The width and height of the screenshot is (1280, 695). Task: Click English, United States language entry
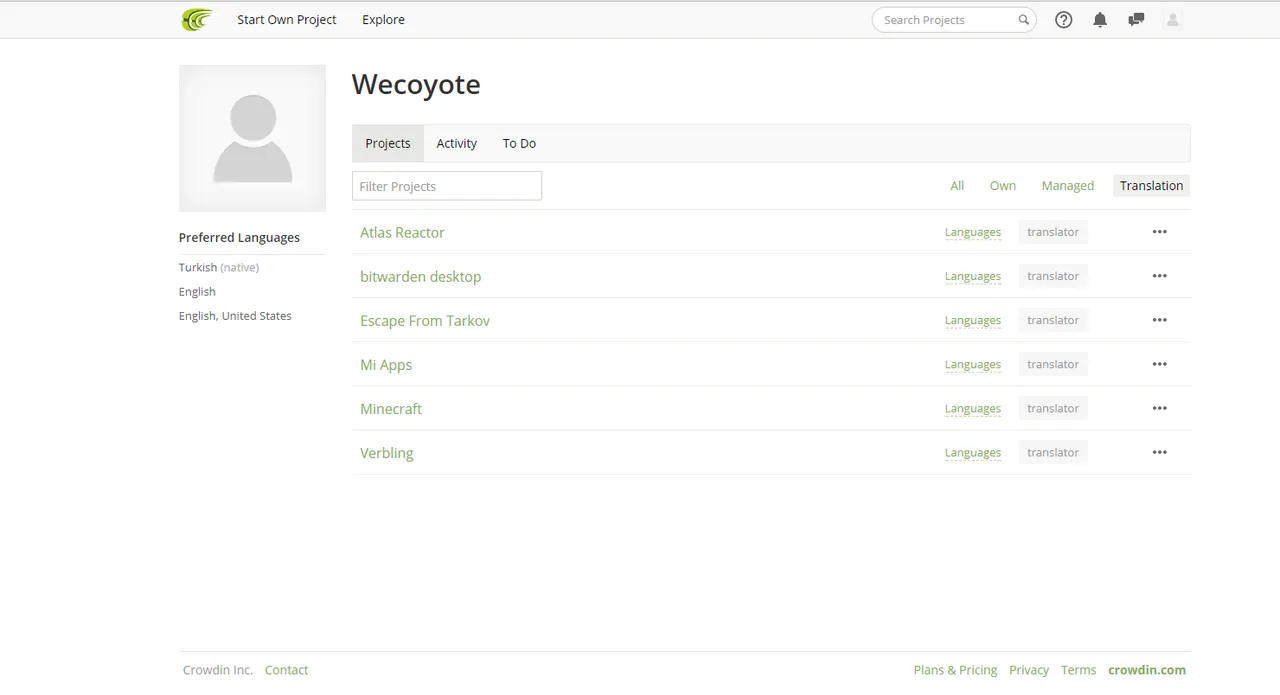pos(235,315)
